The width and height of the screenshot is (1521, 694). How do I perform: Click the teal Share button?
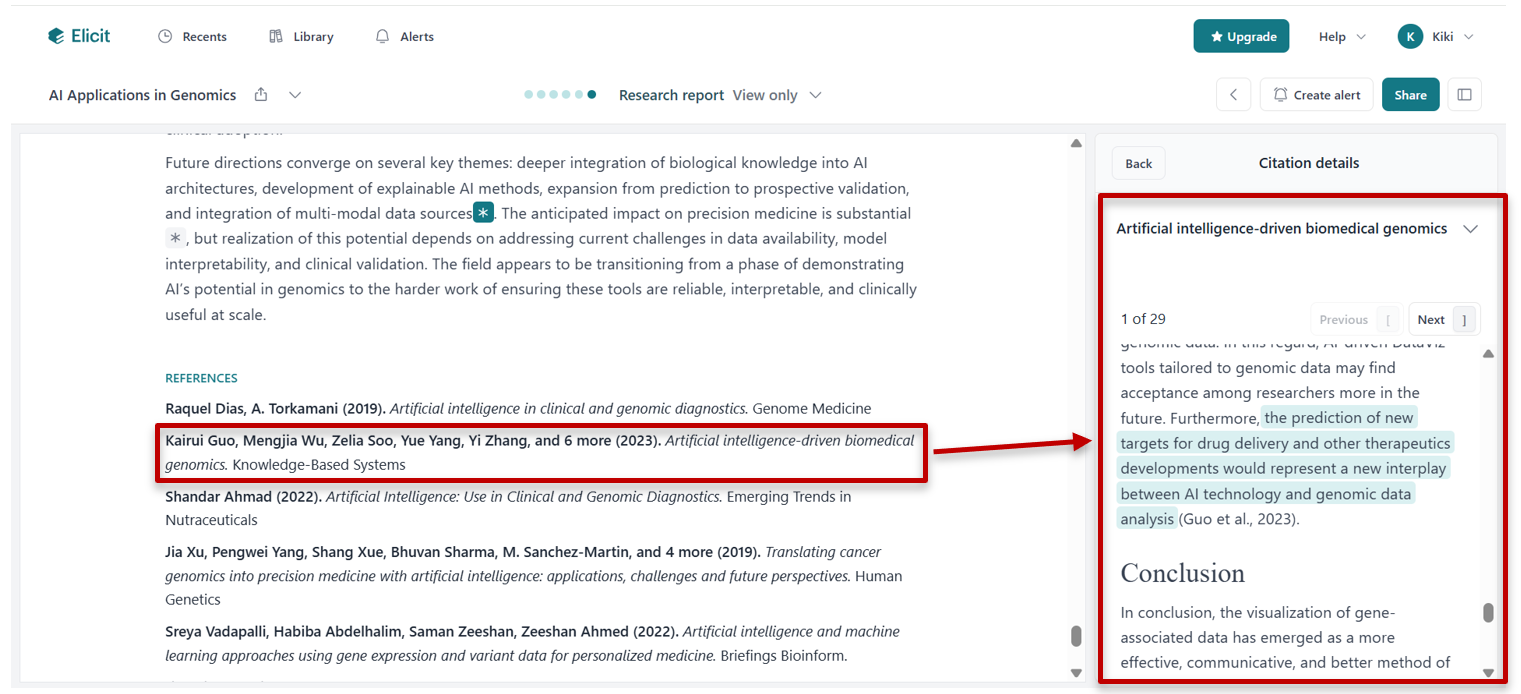(x=1410, y=95)
